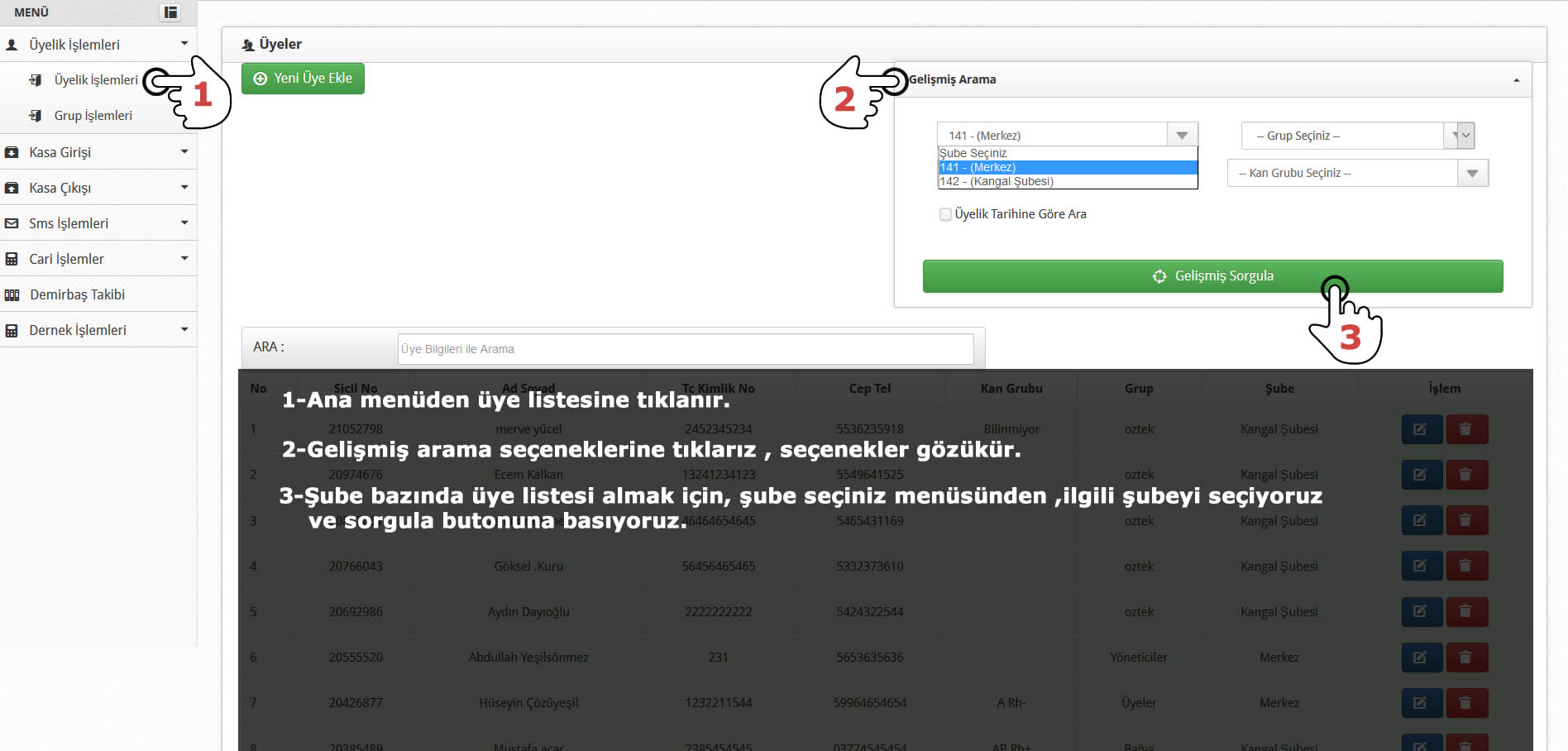Expand Sms İşlemleri menu arrow
This screenshot has height=751, width=1568.
184,222
